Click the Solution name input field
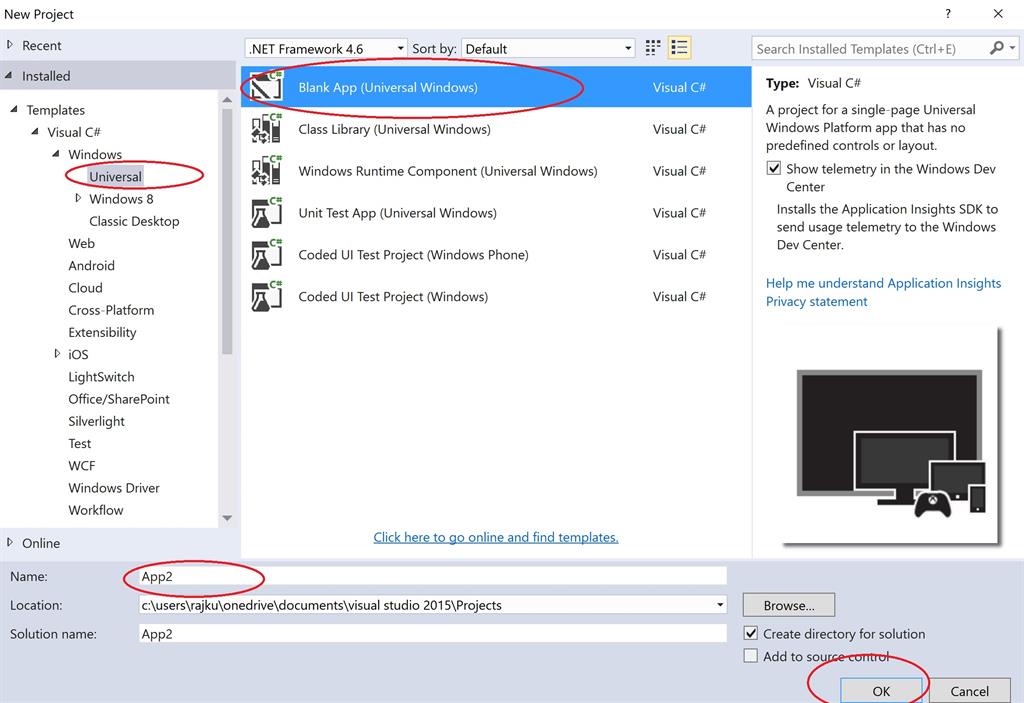Viewport: 1024px width, 703px height. [432, 634]
